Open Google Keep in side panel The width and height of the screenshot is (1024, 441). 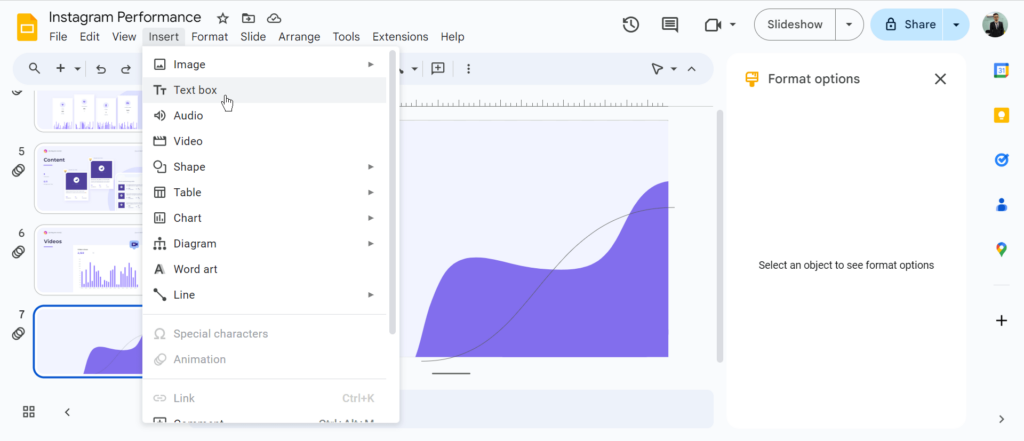1001,115
